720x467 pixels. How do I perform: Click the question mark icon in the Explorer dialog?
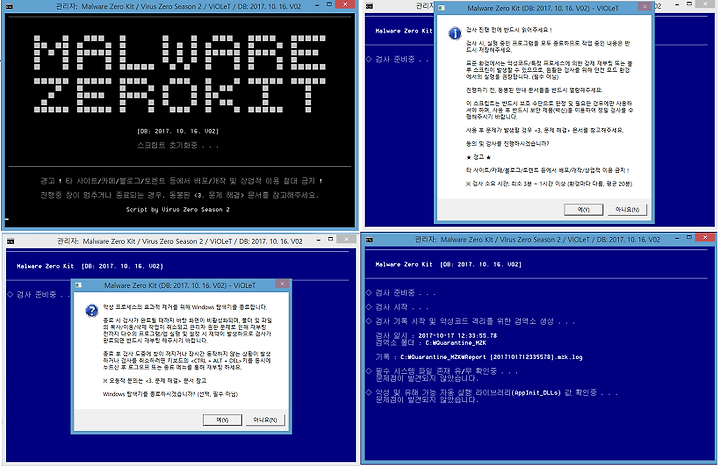pyautogui.click(x=92, y=311)
